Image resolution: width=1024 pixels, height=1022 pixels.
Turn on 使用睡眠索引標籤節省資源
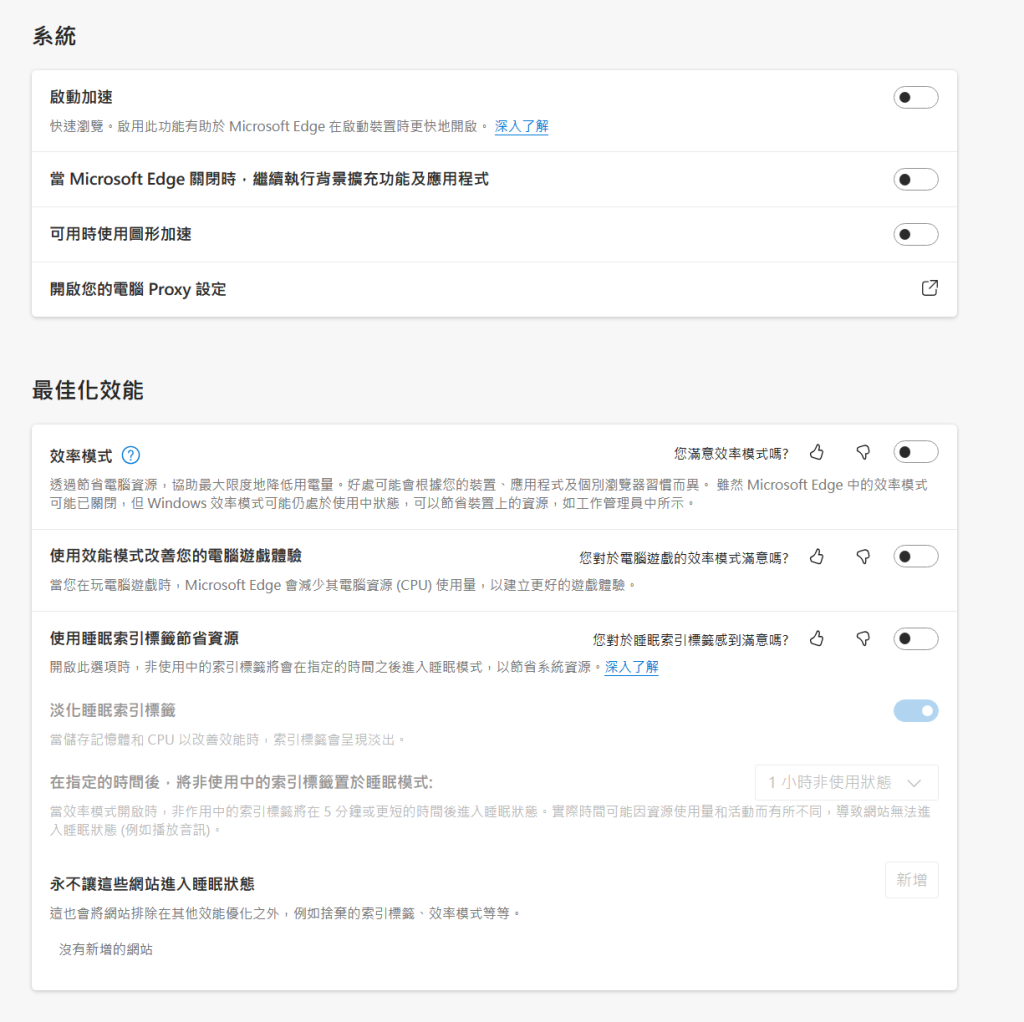click(915, 639)
